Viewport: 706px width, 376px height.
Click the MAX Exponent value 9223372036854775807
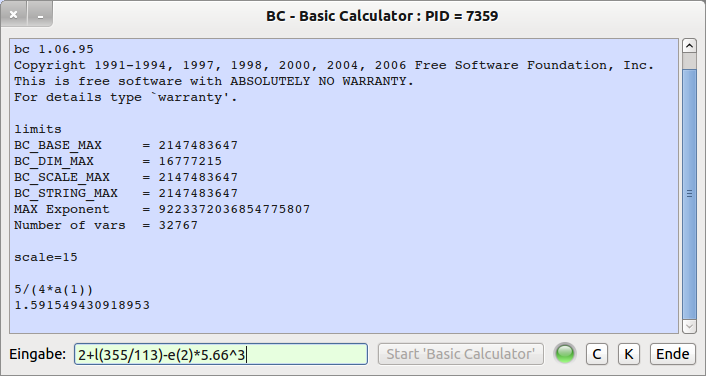click(234, 209)
